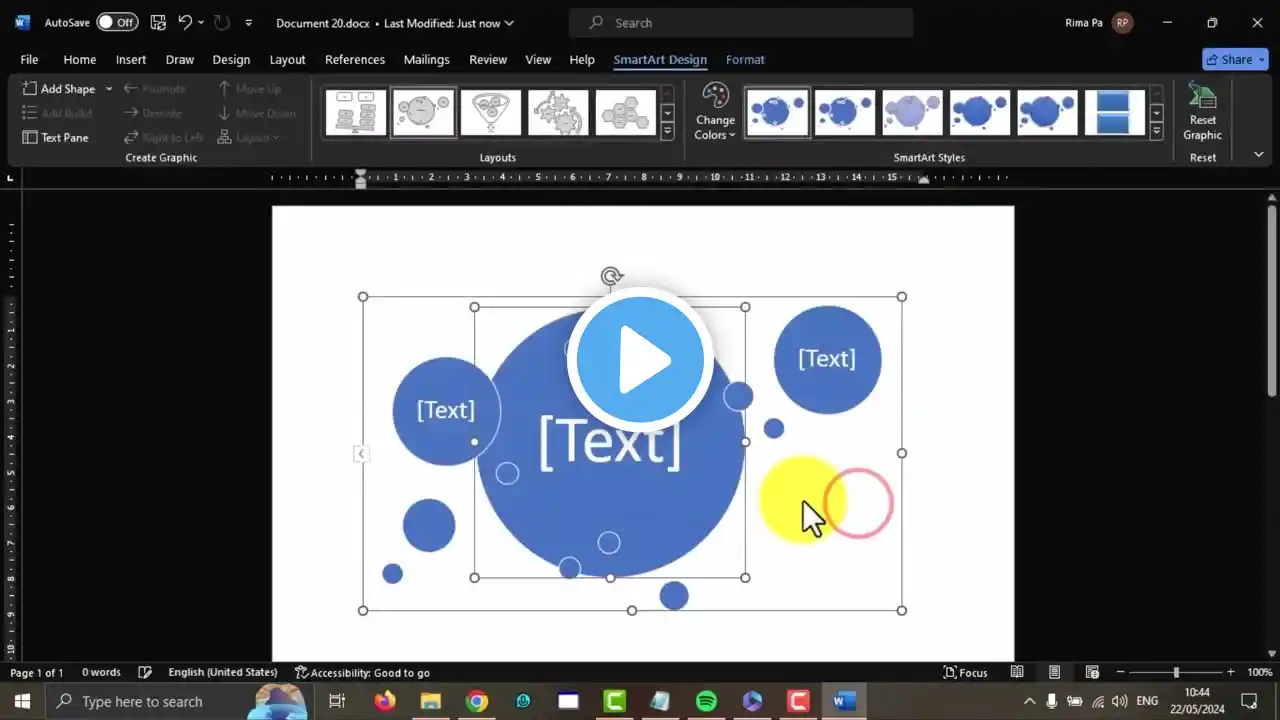The width and height of the screenshot is (1280, 720).
Task: Click the vertical scrollbar thumb
Action: click(1272, 300)
